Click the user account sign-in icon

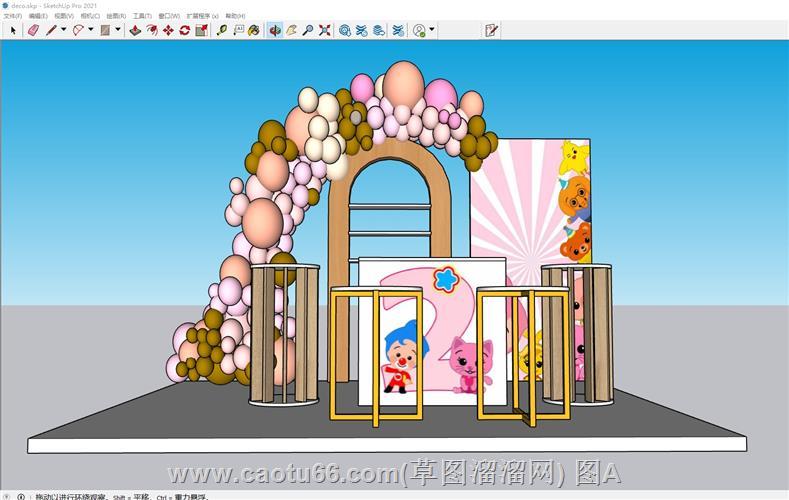point(419,31)
